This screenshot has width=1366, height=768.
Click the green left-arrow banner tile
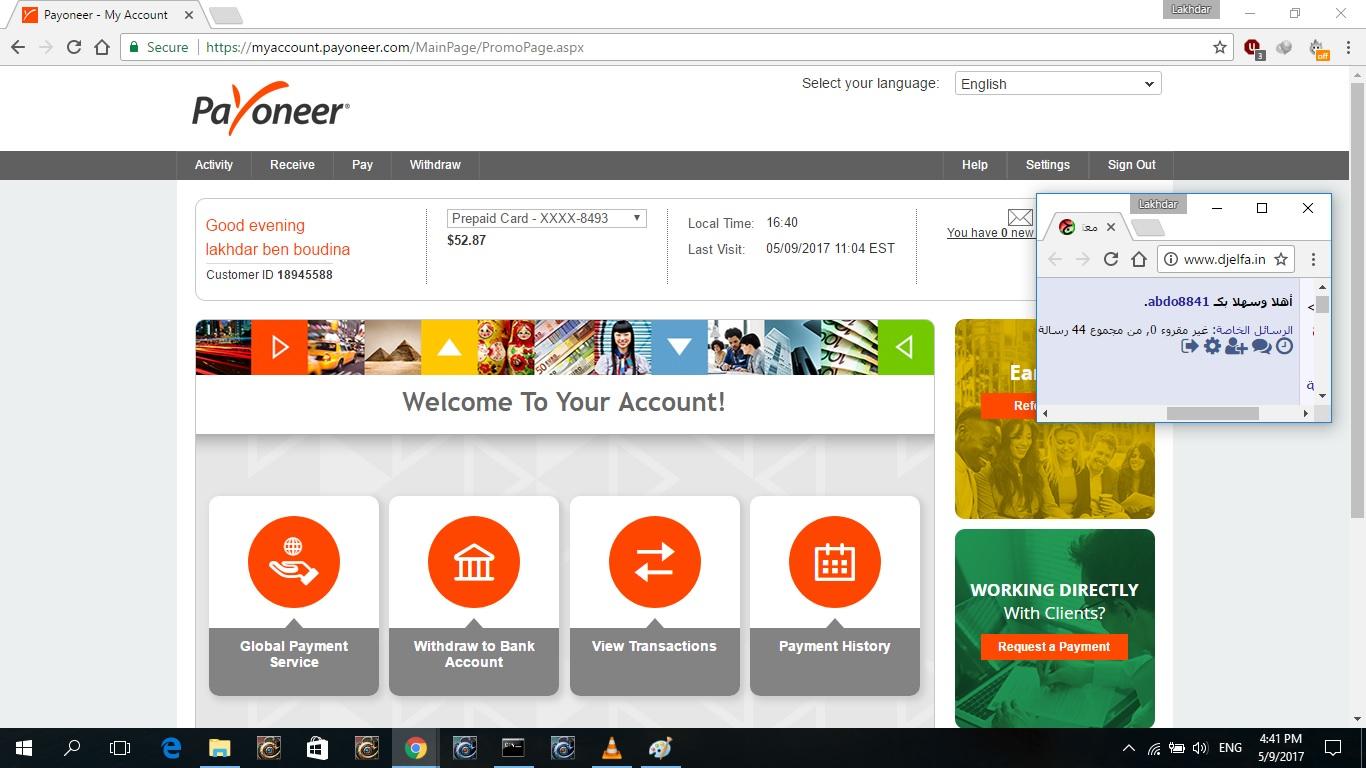click(x=905, y=347)
